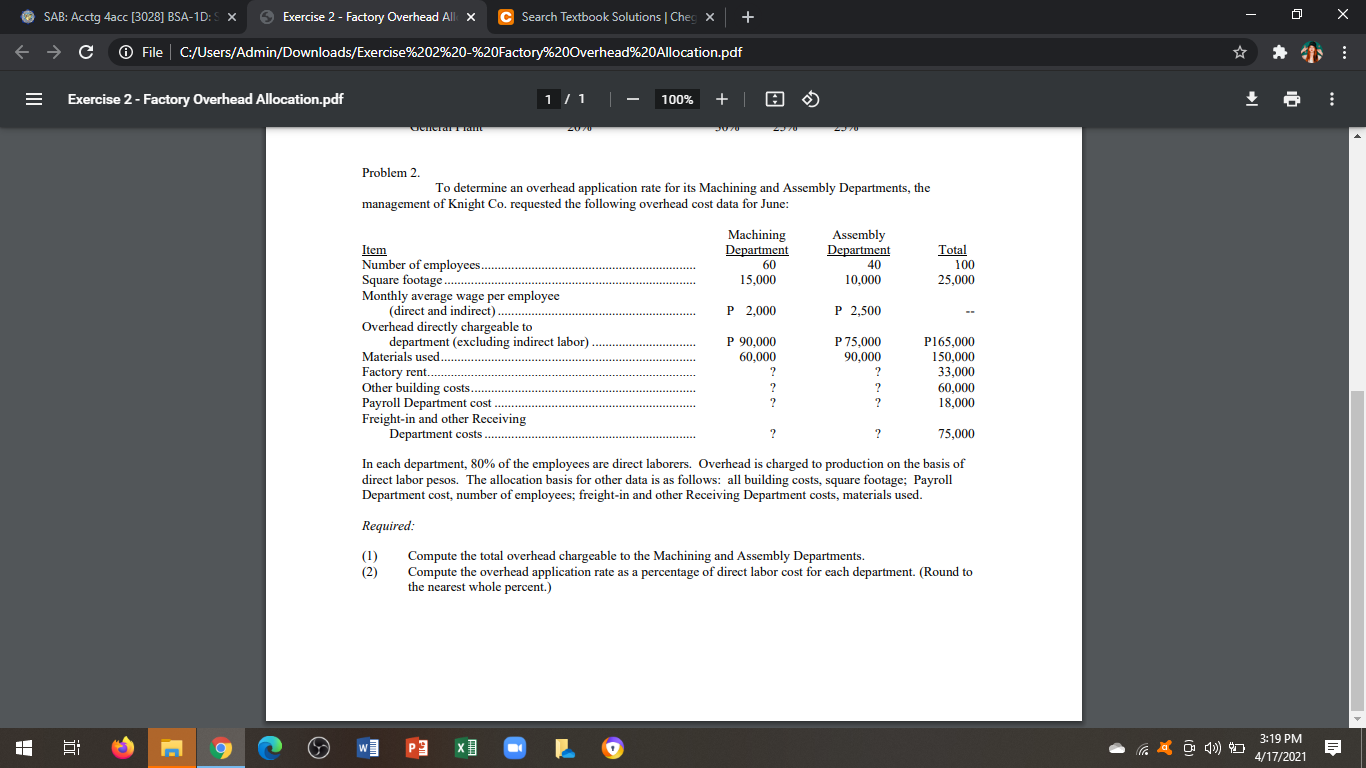1366x768 pixels.
Task: Open the browser extensions puzzle icon
Action: coord(1278,52)
